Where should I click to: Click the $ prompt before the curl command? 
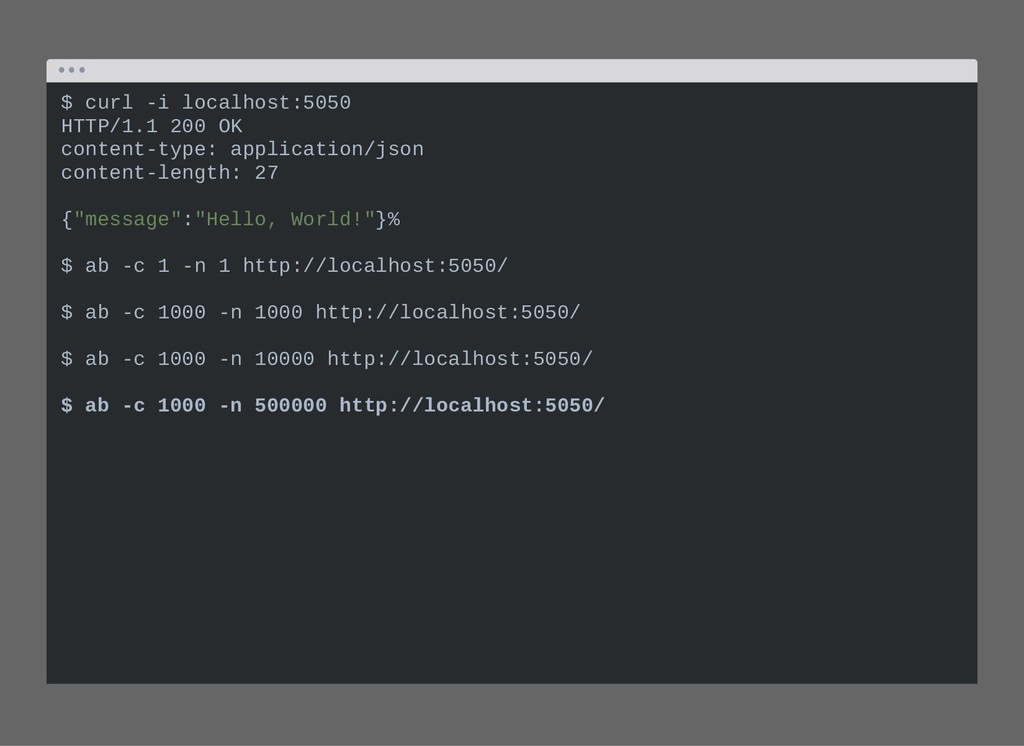67,103
